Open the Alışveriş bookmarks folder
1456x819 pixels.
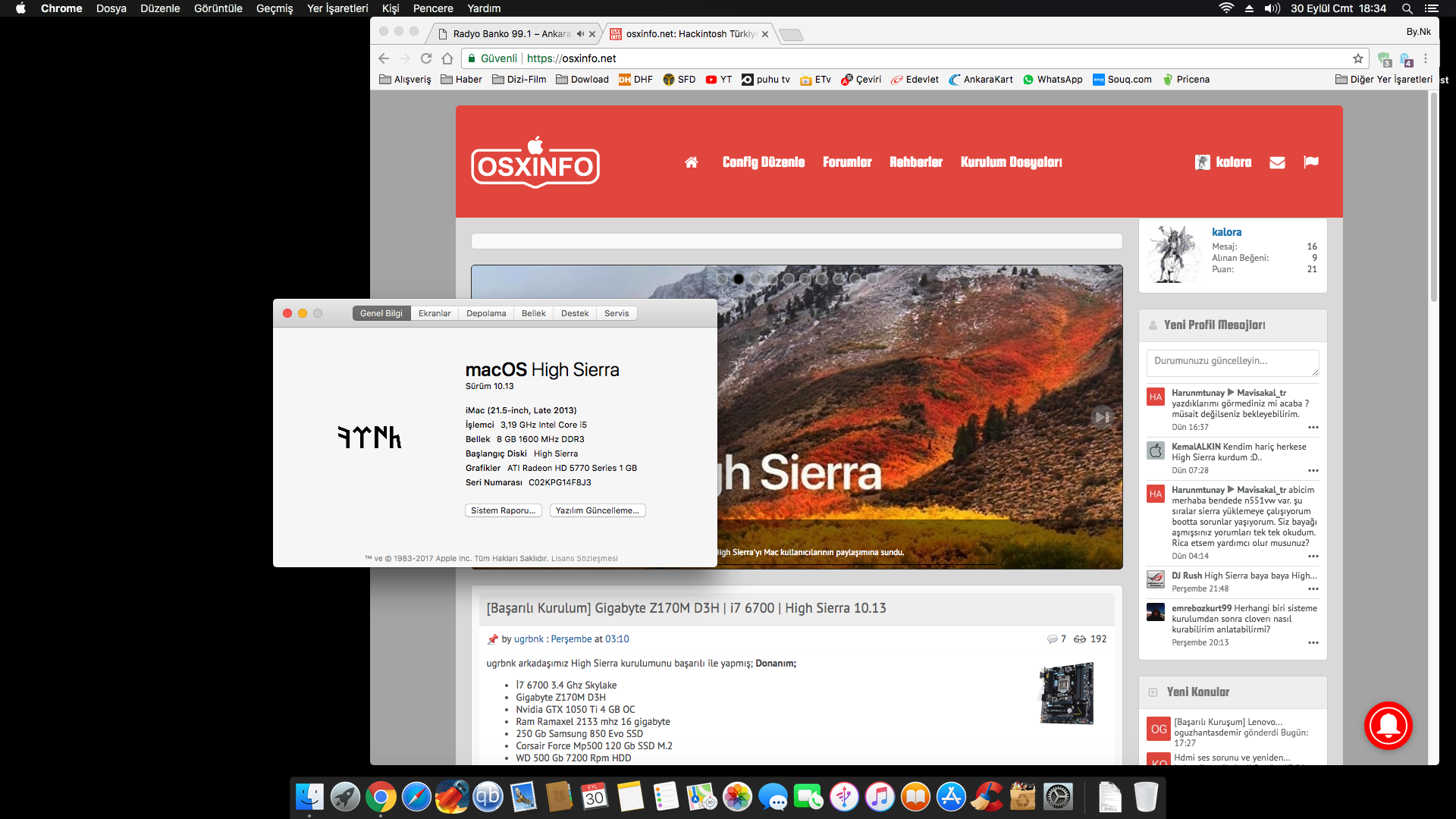click(405, 80)
